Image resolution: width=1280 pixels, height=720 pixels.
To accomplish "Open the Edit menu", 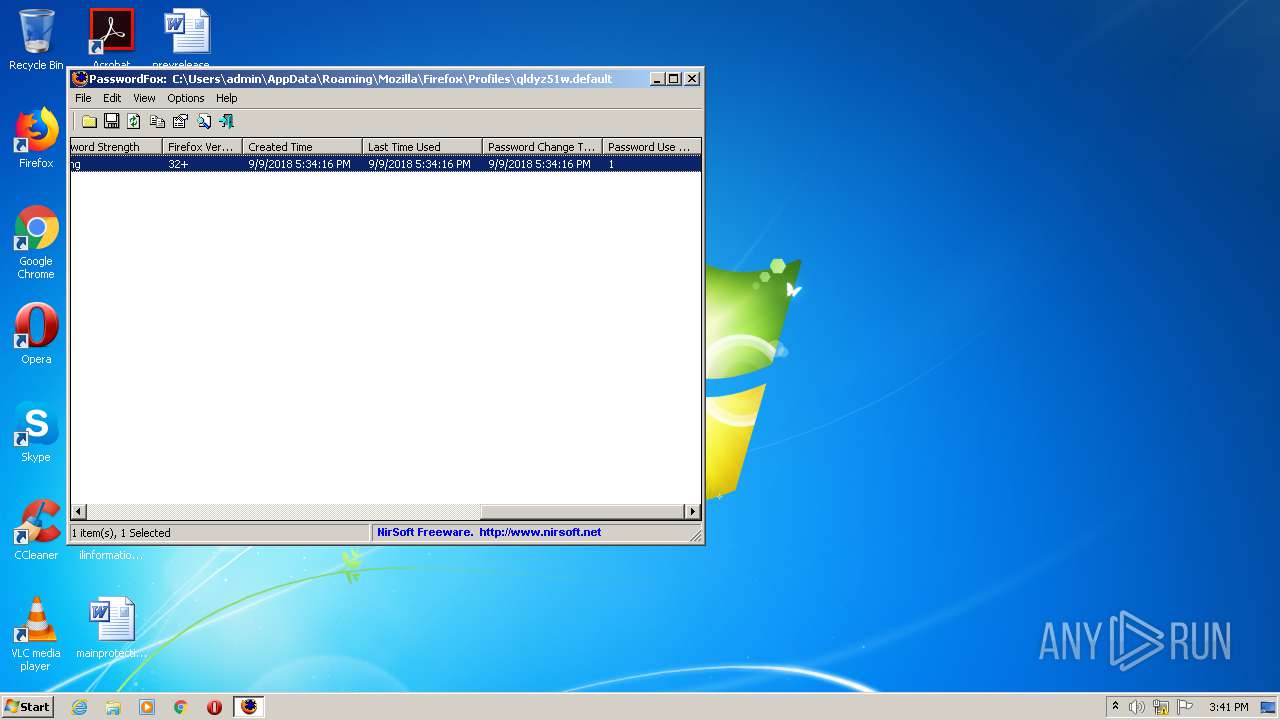I will [112, 98].
